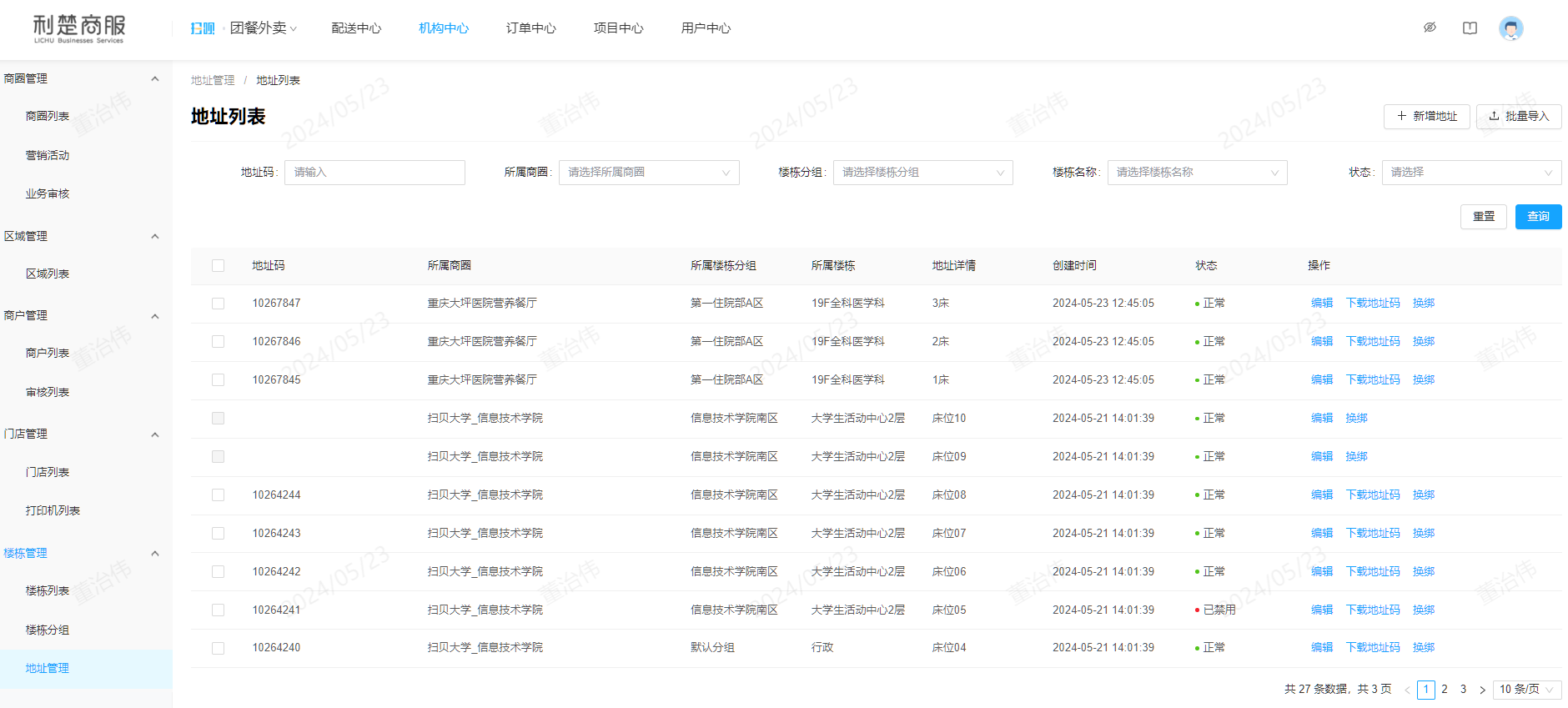Click the 批量导入 button

[x=1519, y=117]
